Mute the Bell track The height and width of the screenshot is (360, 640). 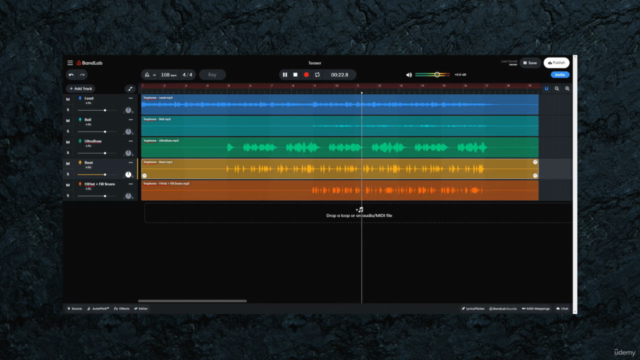coord(68,120)
